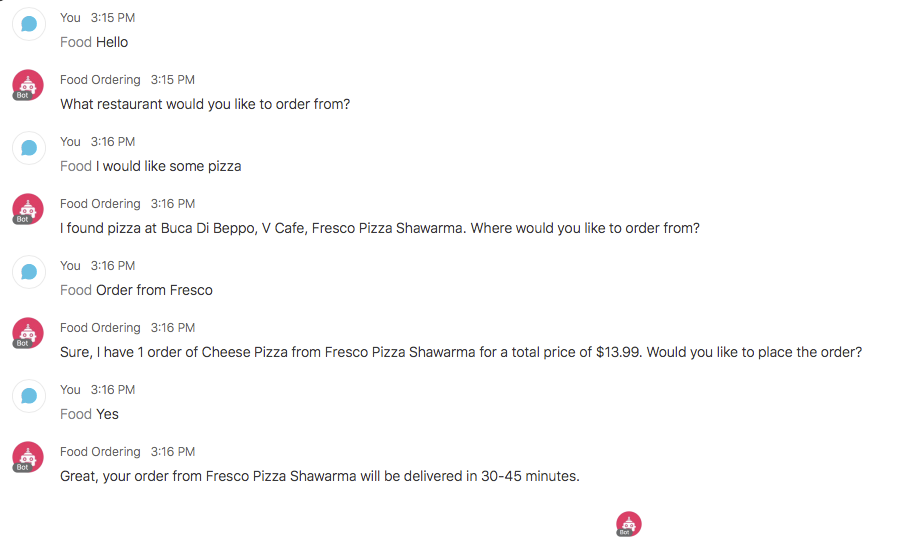Open the Food Ordering sender name at 3:15 PM
This screenshot has width=901, height=546.
pyautogui.click(x=100, y=80)
